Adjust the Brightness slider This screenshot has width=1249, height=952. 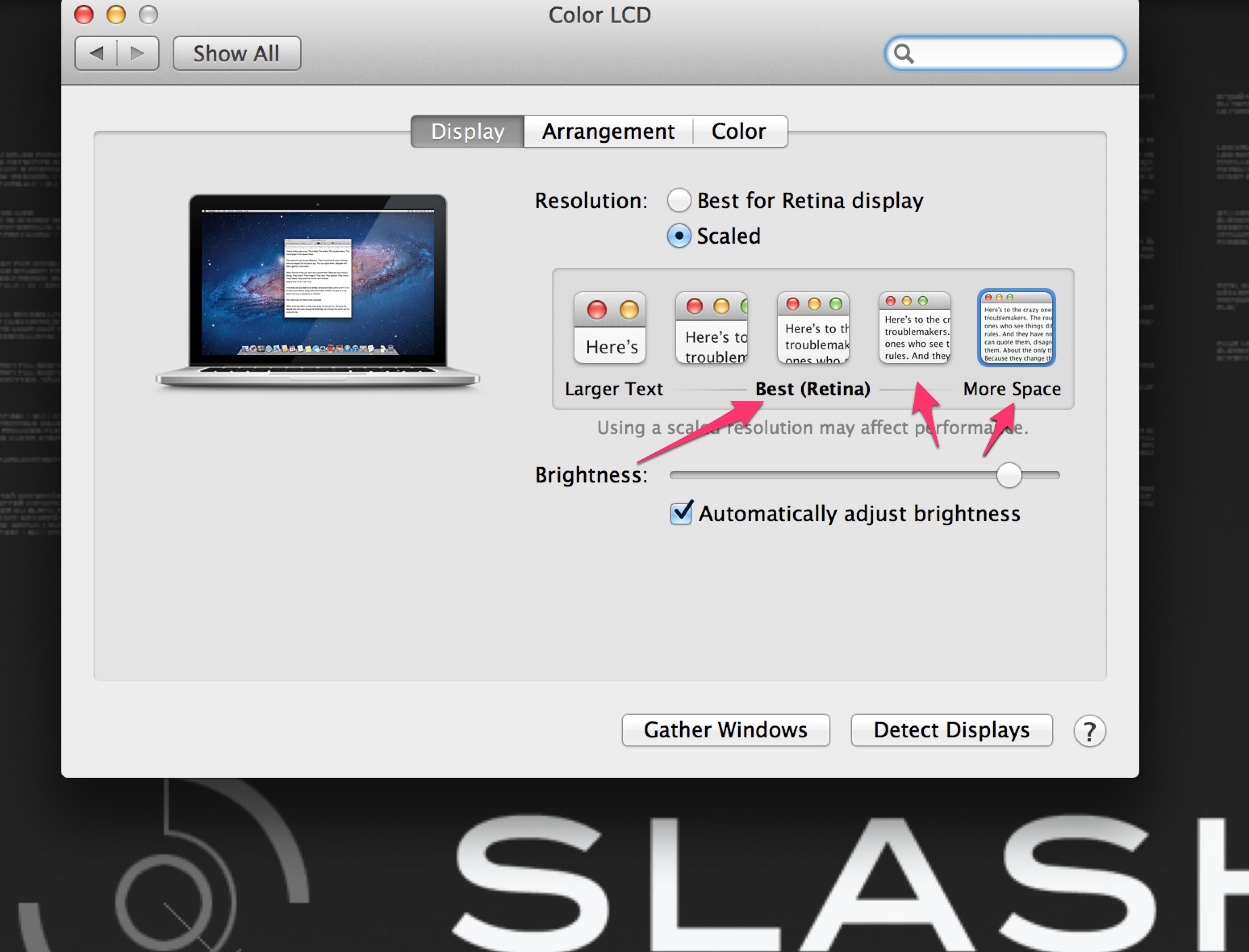[x=1009, y=476]
